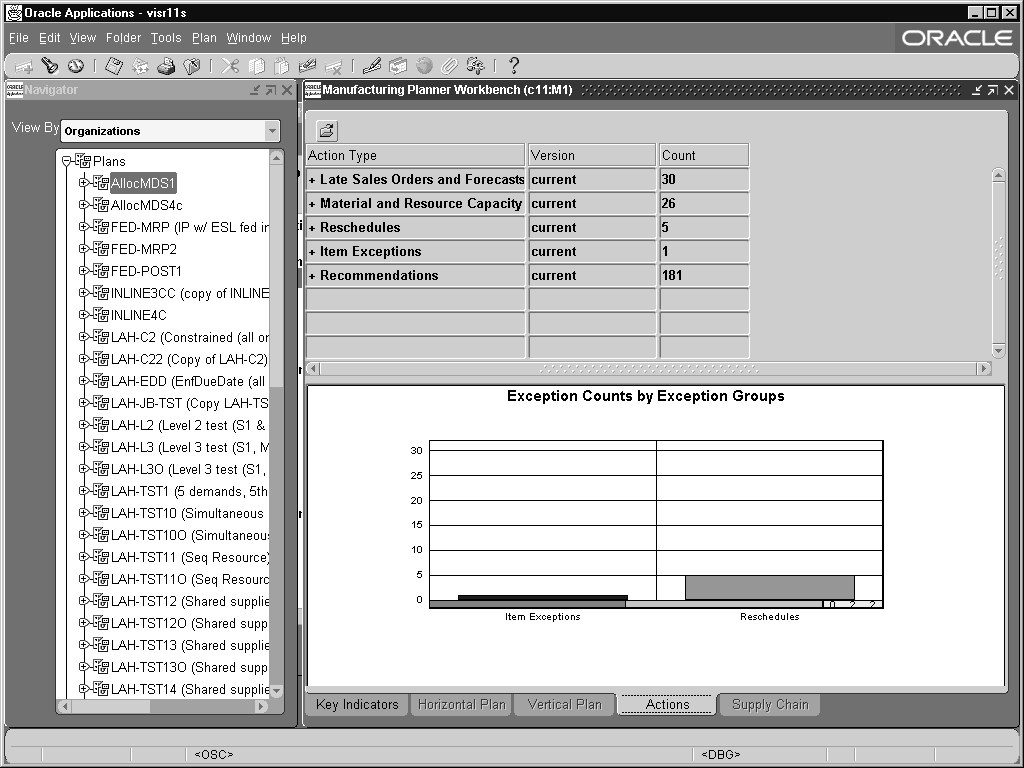Click the actions table scroll down arrow

998,351
